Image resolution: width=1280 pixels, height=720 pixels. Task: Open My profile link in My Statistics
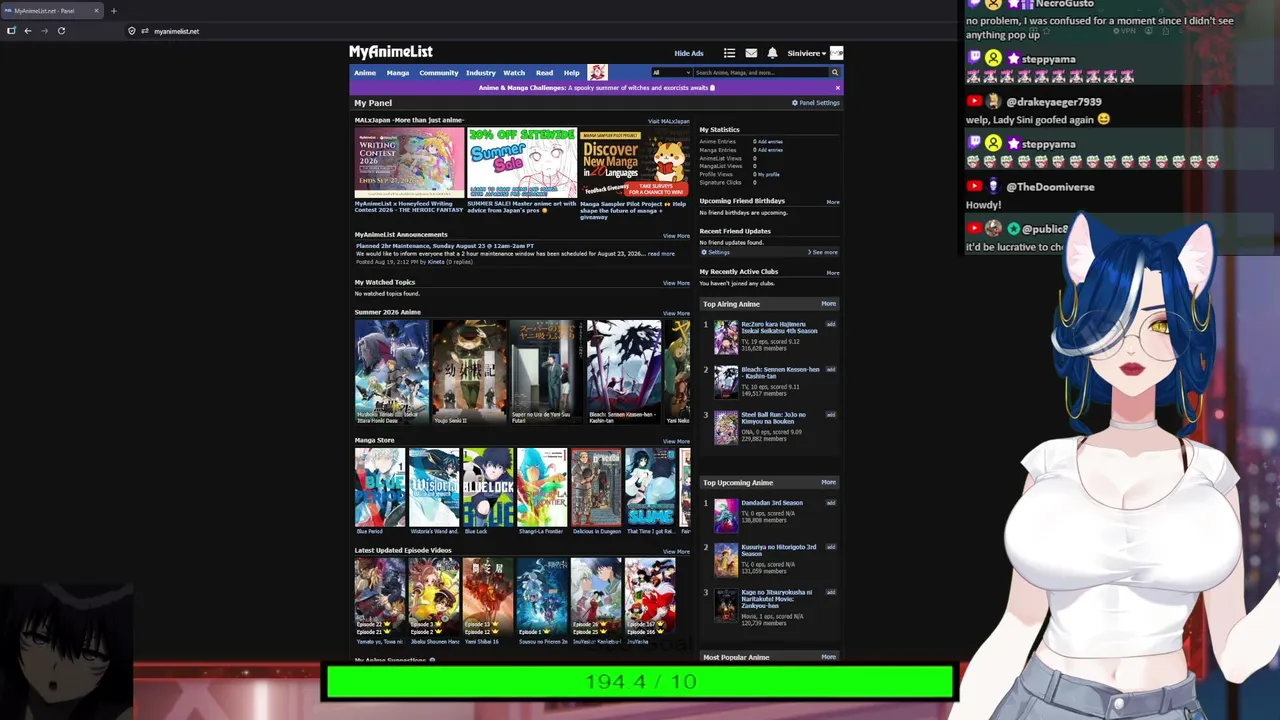tap(769, 174)
